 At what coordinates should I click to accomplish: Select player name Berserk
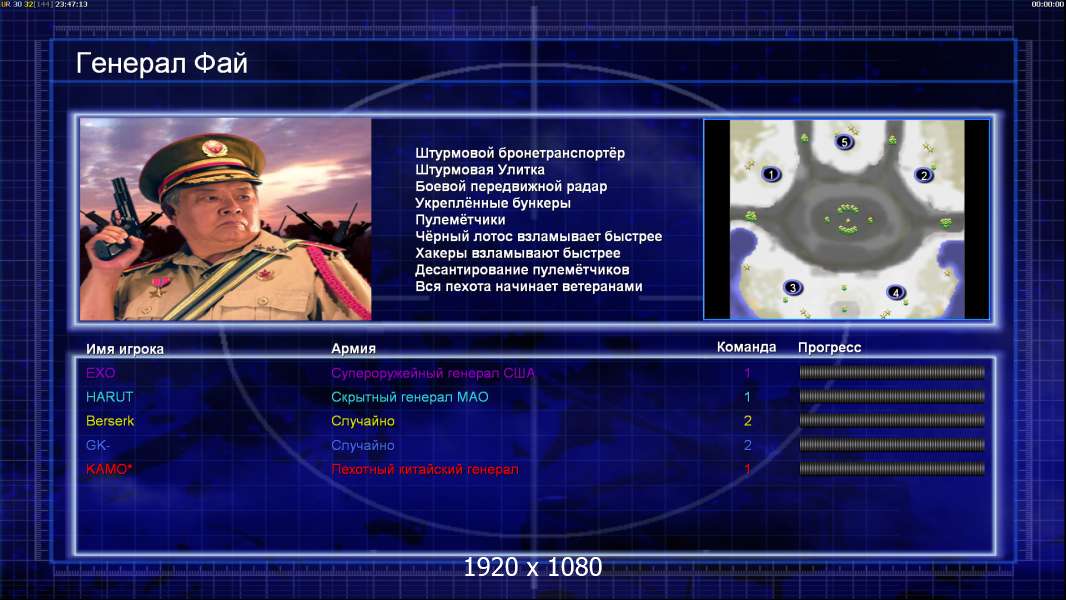[x=110, y=421]
